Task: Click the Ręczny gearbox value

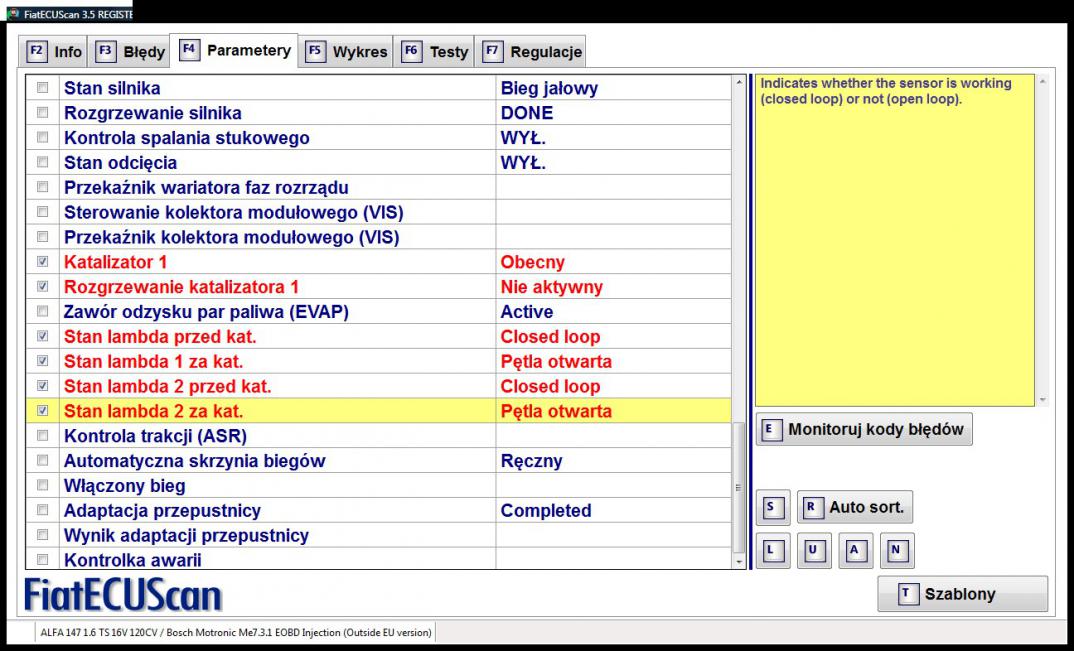Action: (532, 461)
